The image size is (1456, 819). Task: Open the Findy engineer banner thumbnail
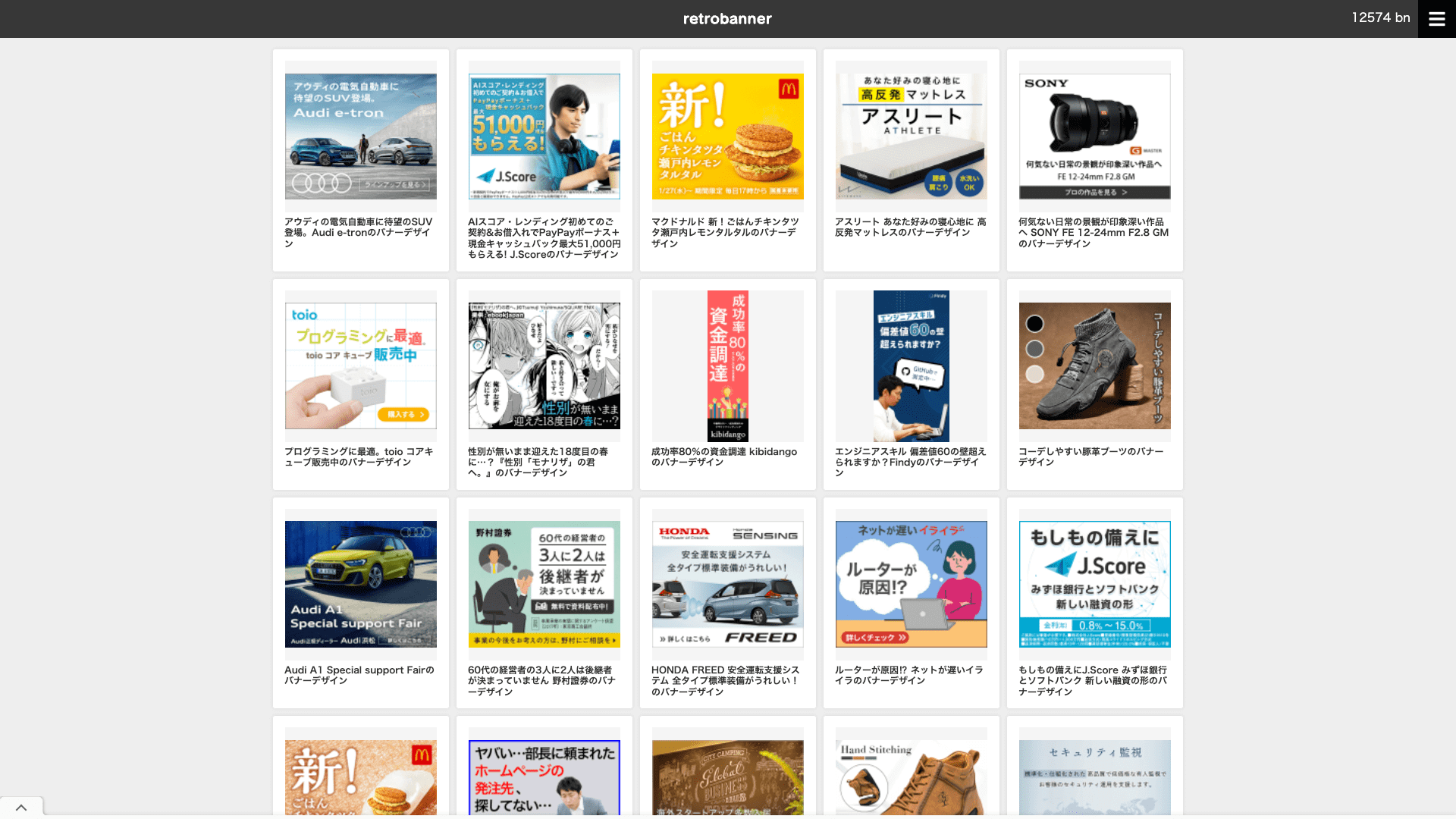912,366
